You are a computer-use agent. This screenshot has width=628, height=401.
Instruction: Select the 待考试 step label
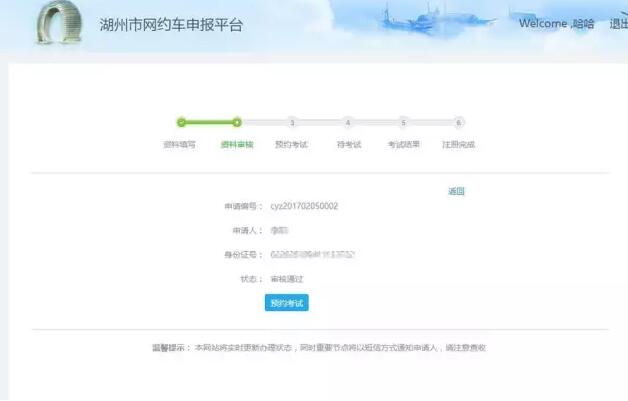(348, 145)
